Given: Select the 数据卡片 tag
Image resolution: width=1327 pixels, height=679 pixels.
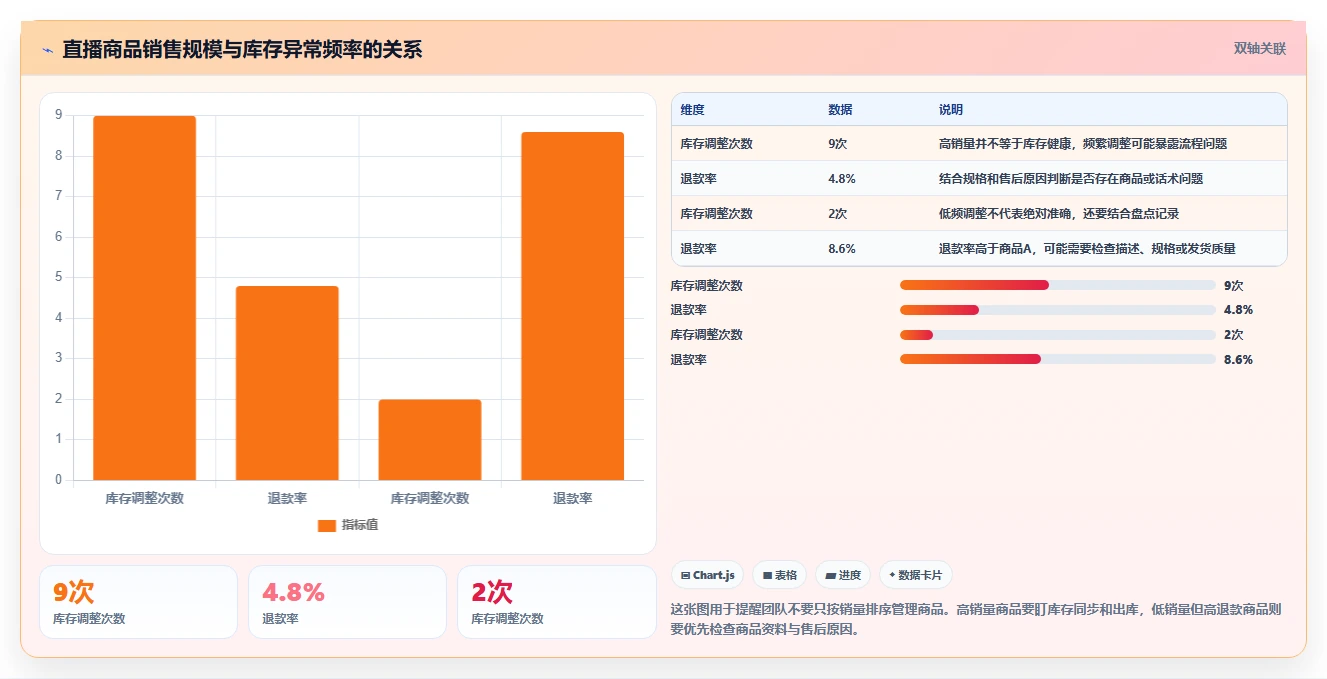Looking at the screenshot, I should point(916,575).
